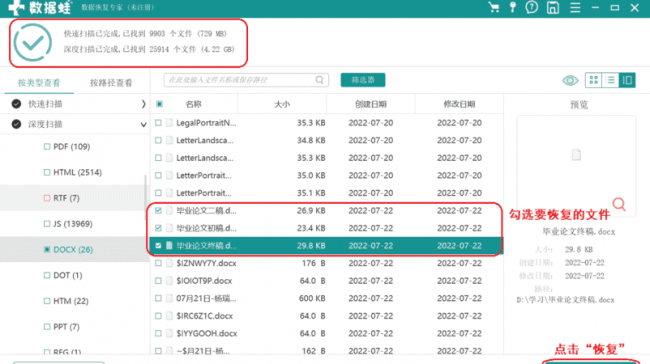Check the LegalPortraitN file checkbox
This screenshot has height=364, width=650.
click(158, 123)
